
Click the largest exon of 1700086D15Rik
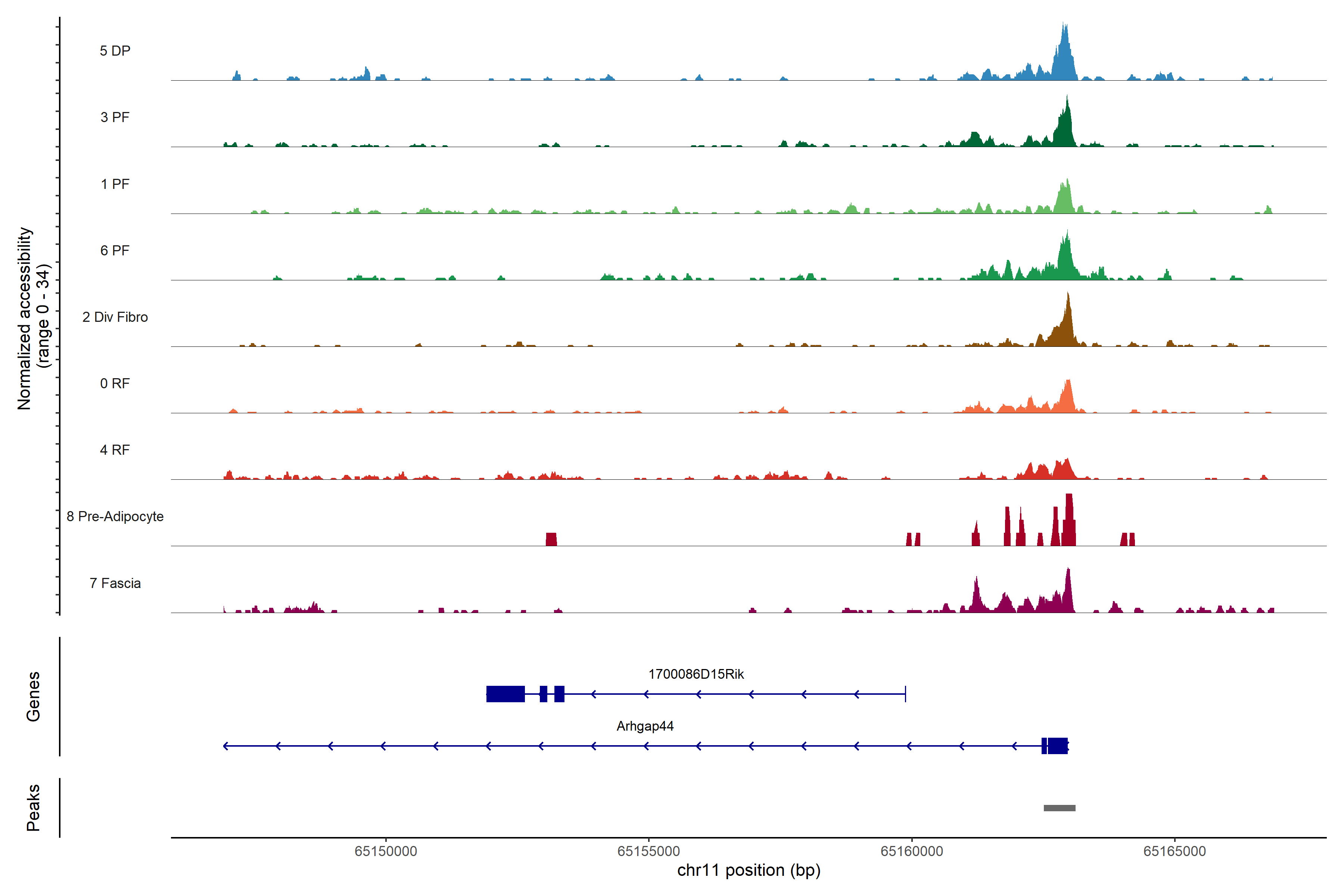[505, 694]
